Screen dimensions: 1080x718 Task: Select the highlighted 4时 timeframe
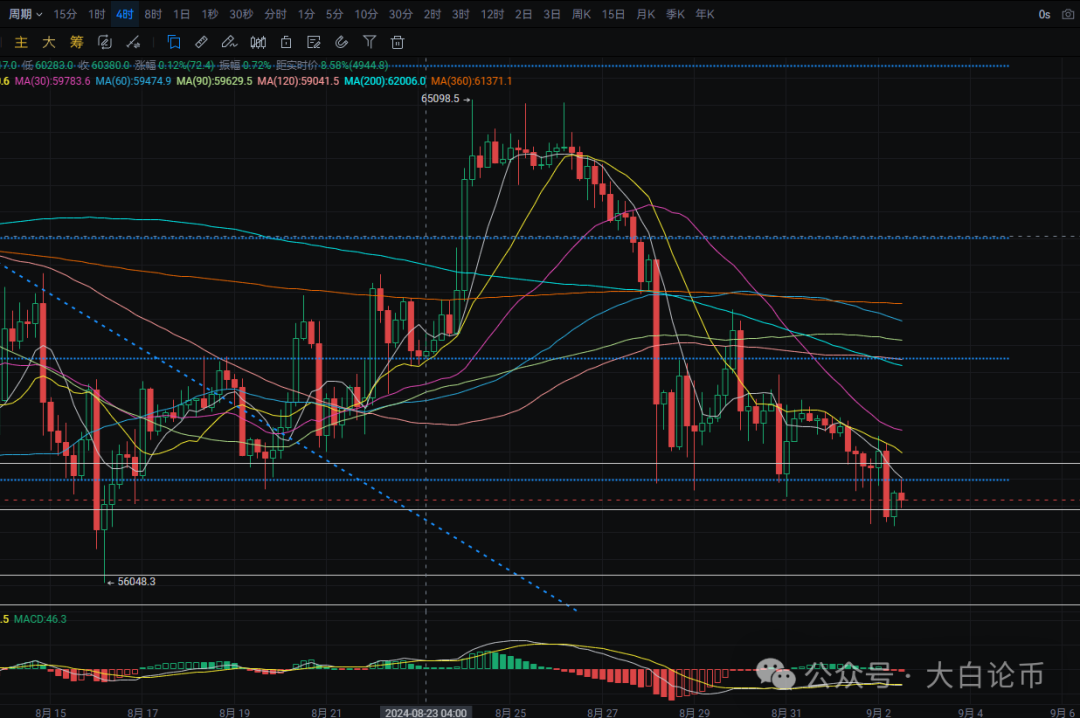tap(125, 14)
